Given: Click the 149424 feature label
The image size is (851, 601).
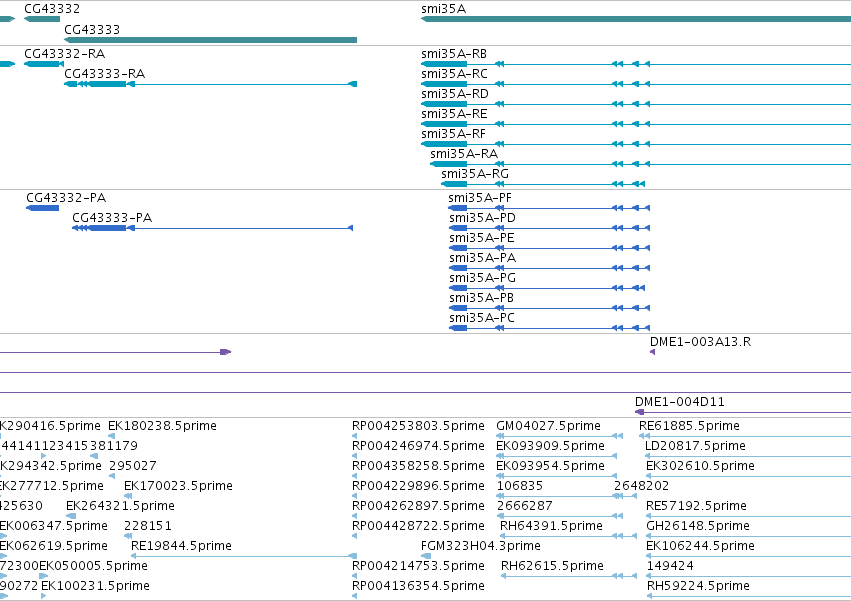Looking at the screenshot, I should (x=670, y=566).
